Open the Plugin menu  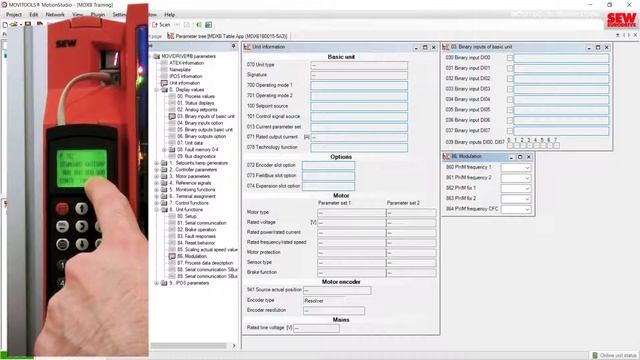pos(98,14)
